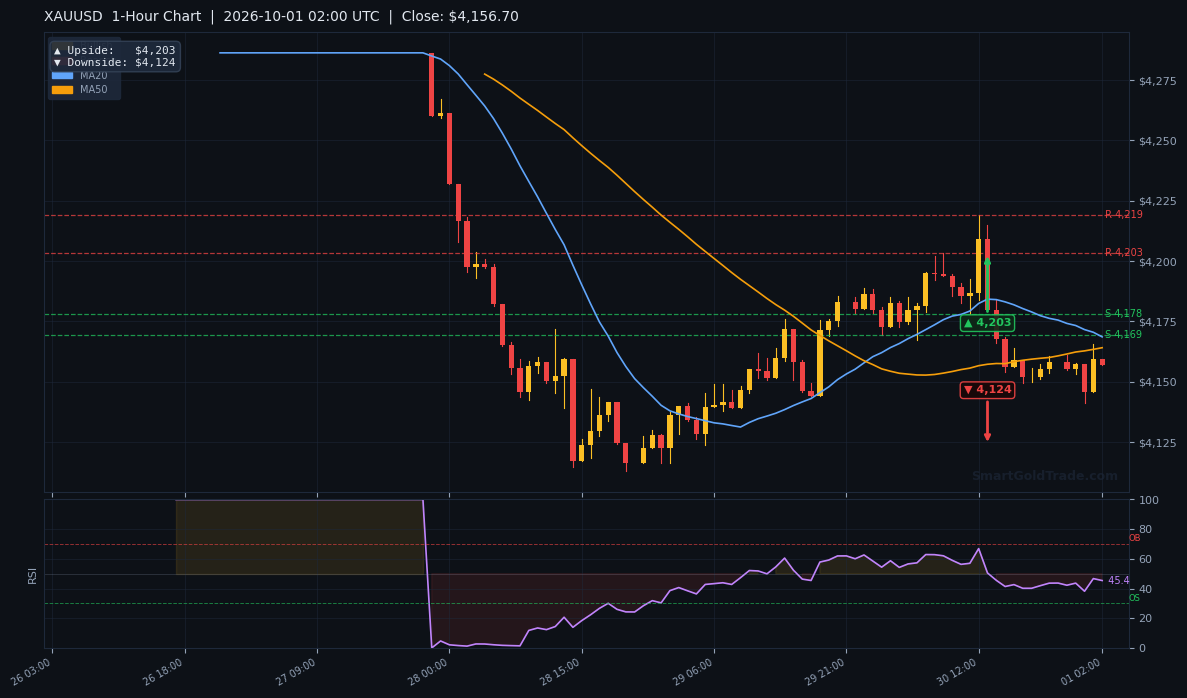Click the RSI oversold OS label
1187x698 pixels.
tap(1134, 598)
